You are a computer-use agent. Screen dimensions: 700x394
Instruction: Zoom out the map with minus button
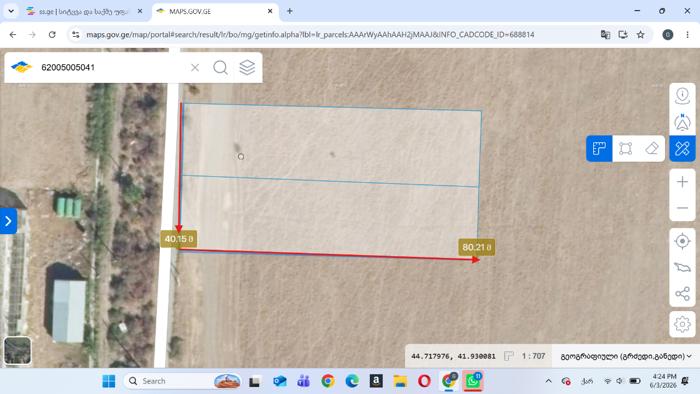[682, 208]
